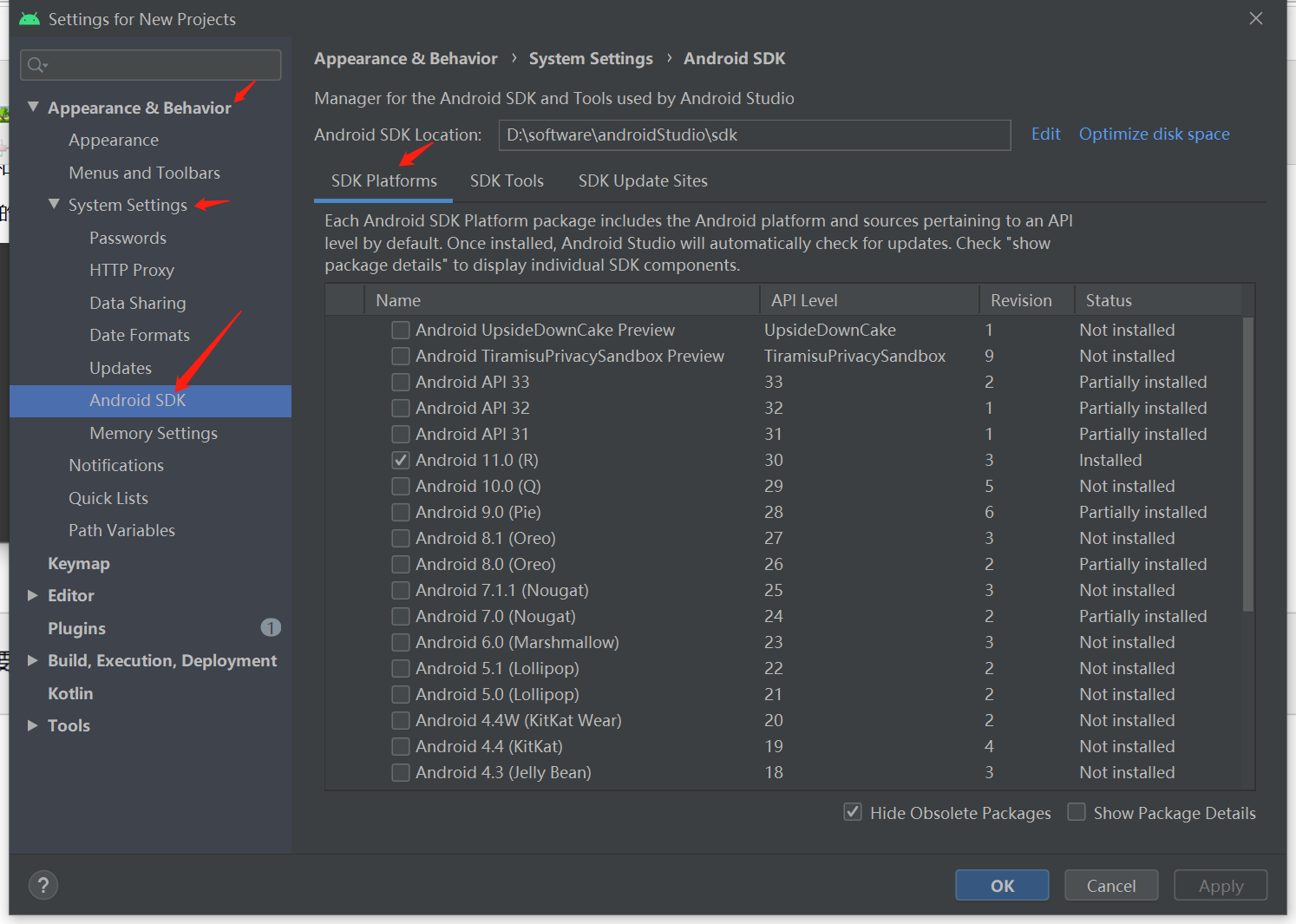This screenshot has height=924, width=1296.
Task: Expand the Editor settings section
Action: 33,595
